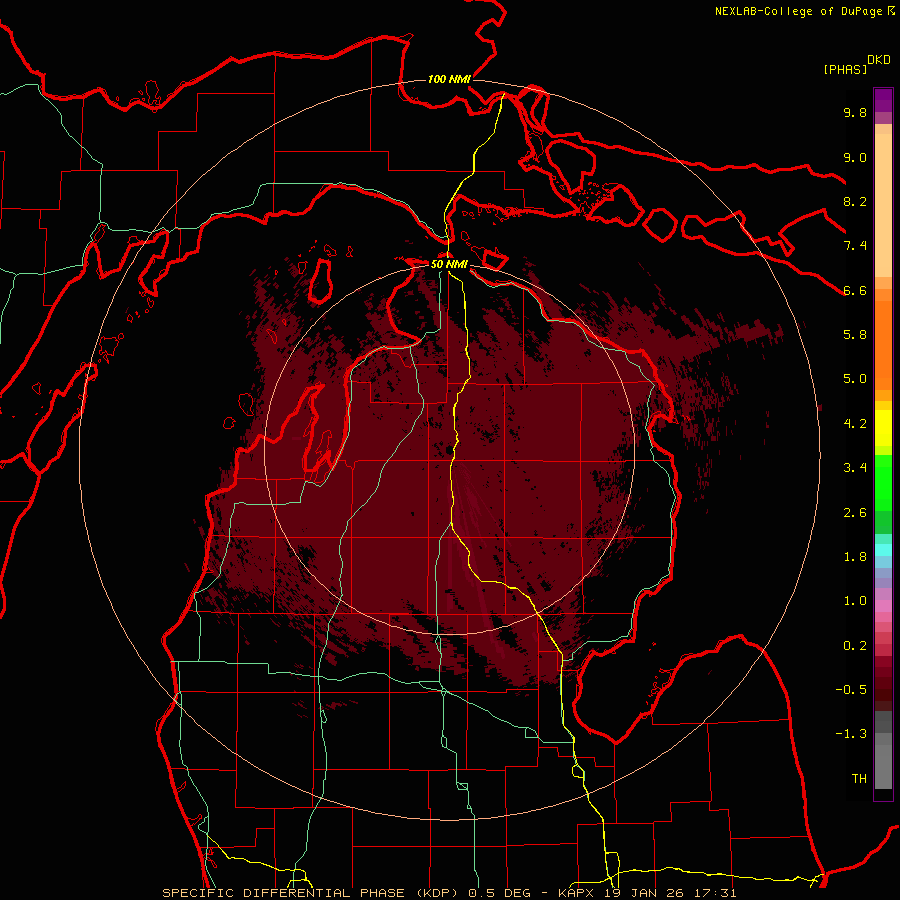
Task: Select the 3.4 scale value
Action: point(855,468)
